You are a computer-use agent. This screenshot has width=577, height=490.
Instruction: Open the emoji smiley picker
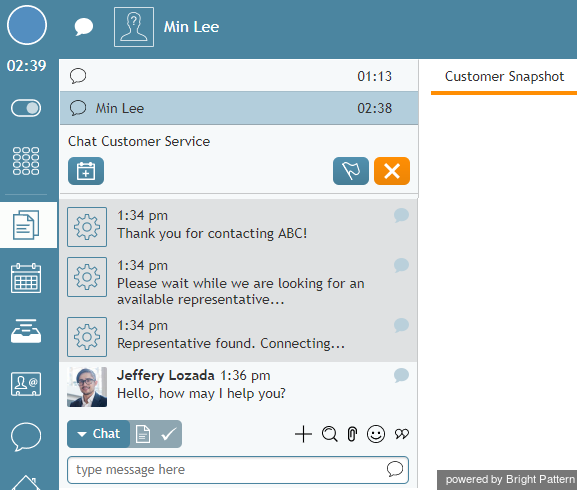pyautogui.click(x=376, y=434)
